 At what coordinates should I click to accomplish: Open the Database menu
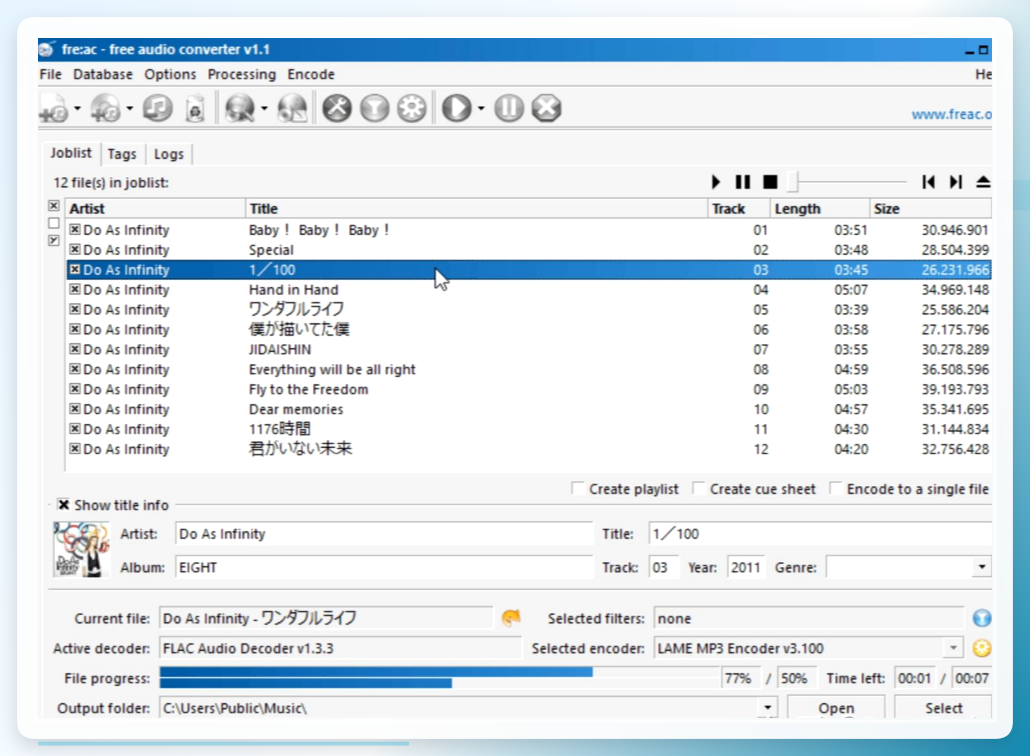(102, 74)
